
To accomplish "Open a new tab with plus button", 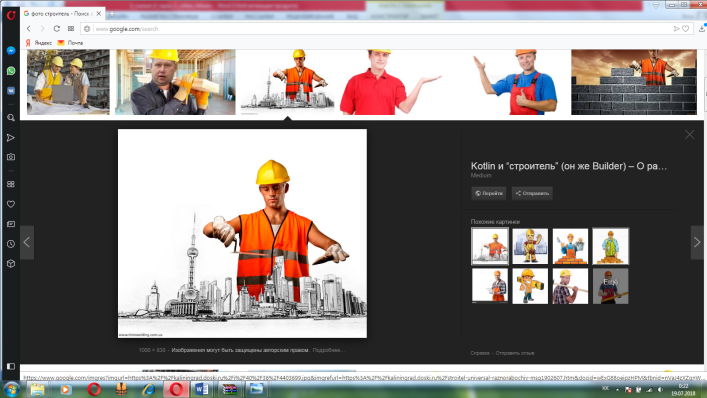I will point(112,14).
